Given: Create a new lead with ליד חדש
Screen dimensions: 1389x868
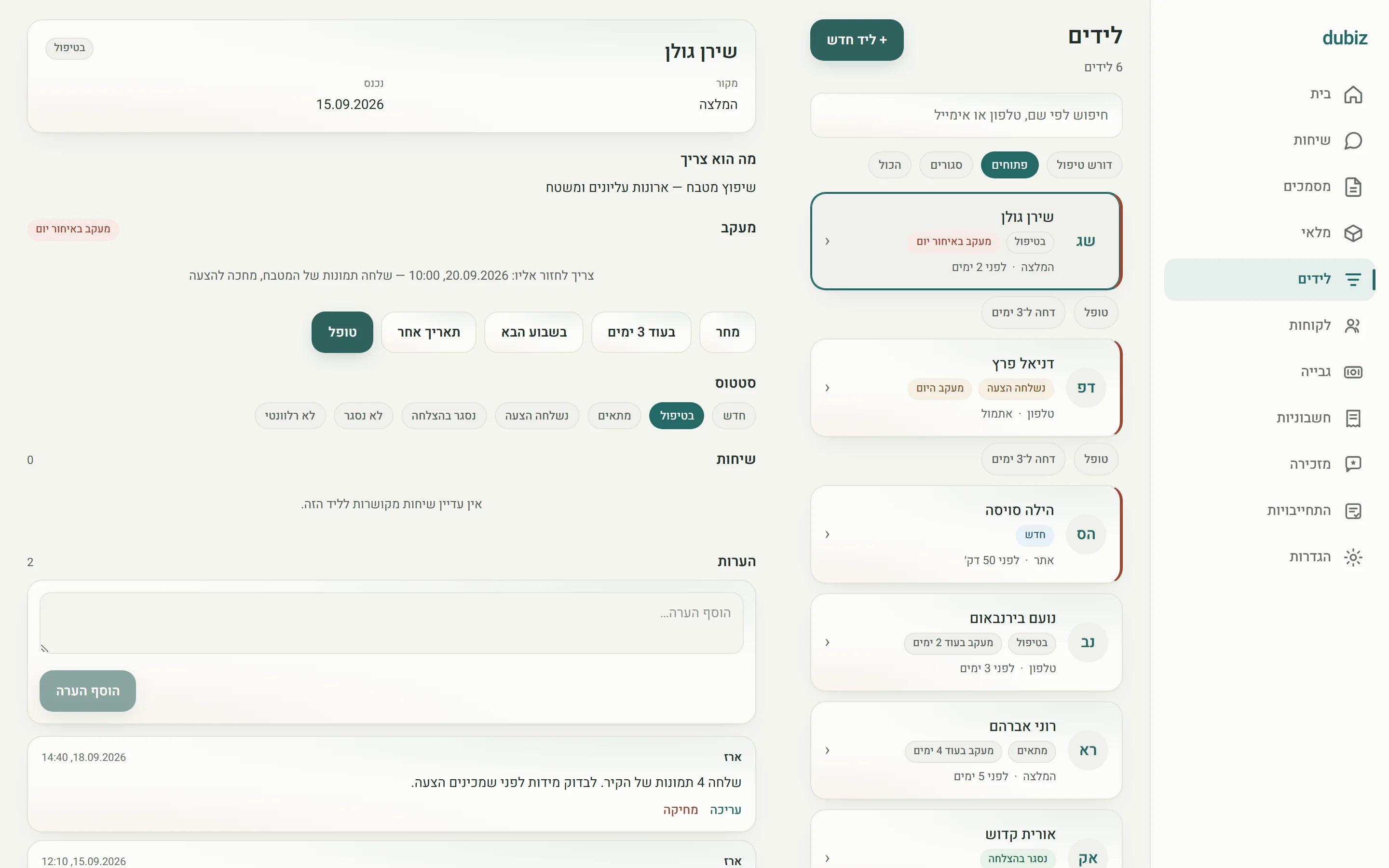Looking at the screenshot, I should (x=857, y=40).
